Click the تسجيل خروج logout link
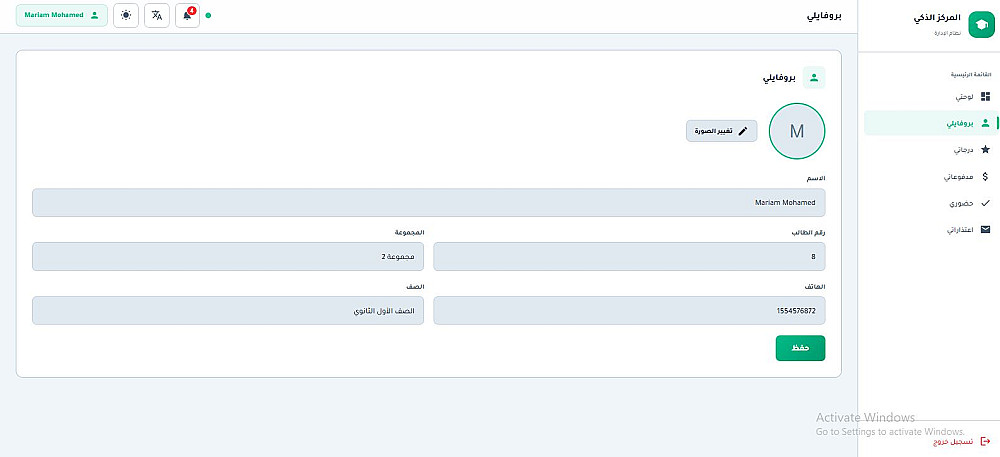The height and width of the screenshot is (457, 1000). (x=953, y=441)
